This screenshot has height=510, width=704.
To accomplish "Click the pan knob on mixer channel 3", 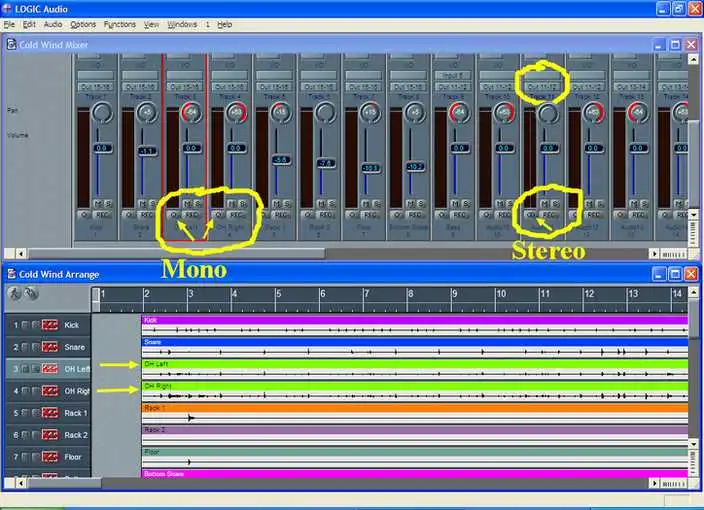I will 191,113.
